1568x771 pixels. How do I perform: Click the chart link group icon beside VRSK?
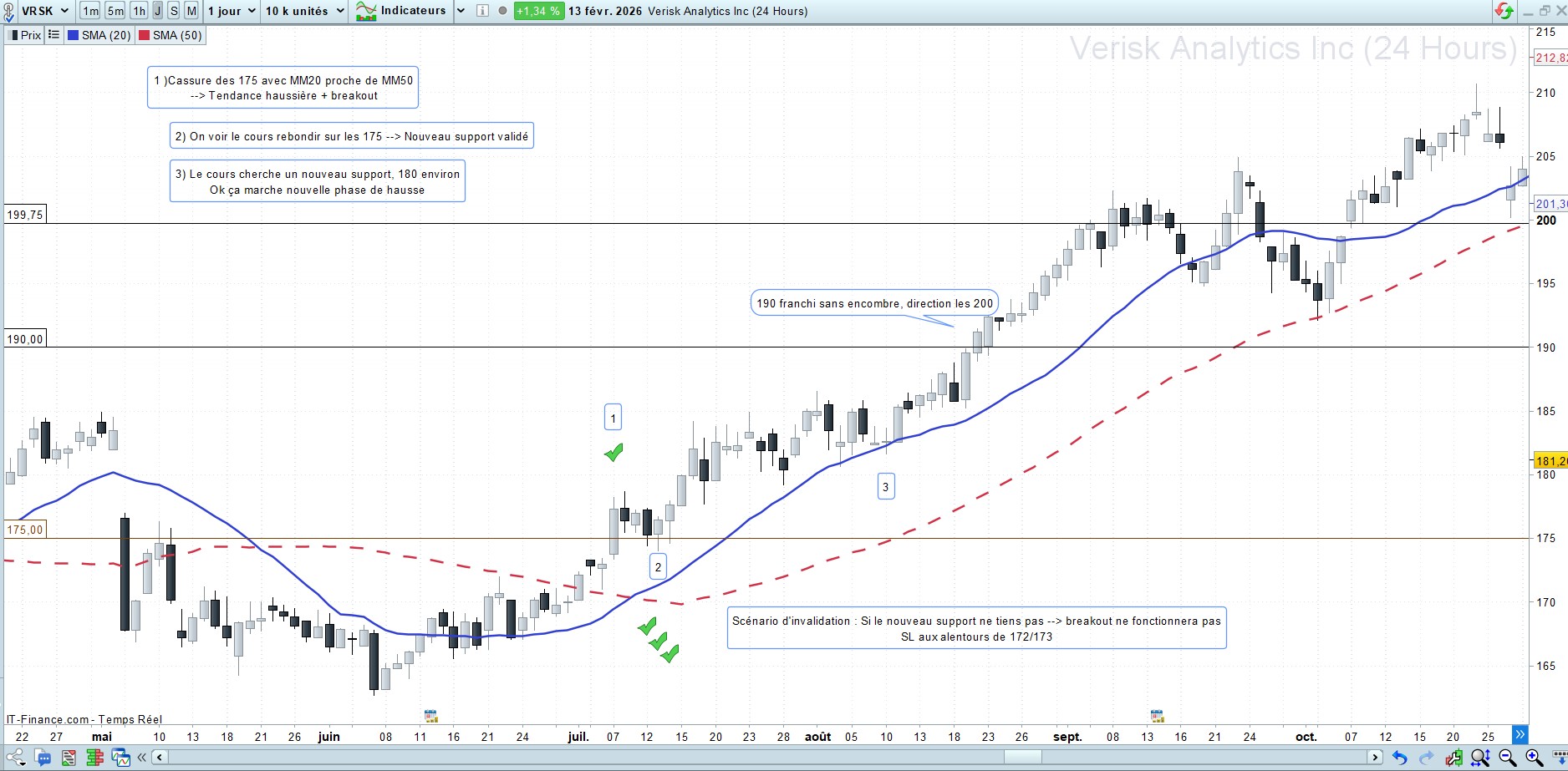8,12
